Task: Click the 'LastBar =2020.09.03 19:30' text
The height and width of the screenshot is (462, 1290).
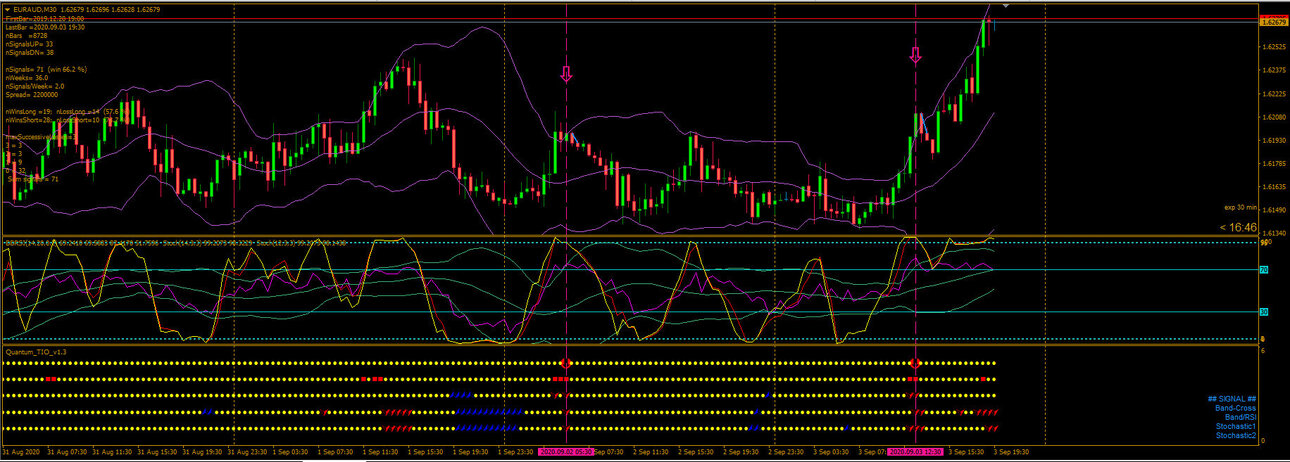Action: click(44, 27)
